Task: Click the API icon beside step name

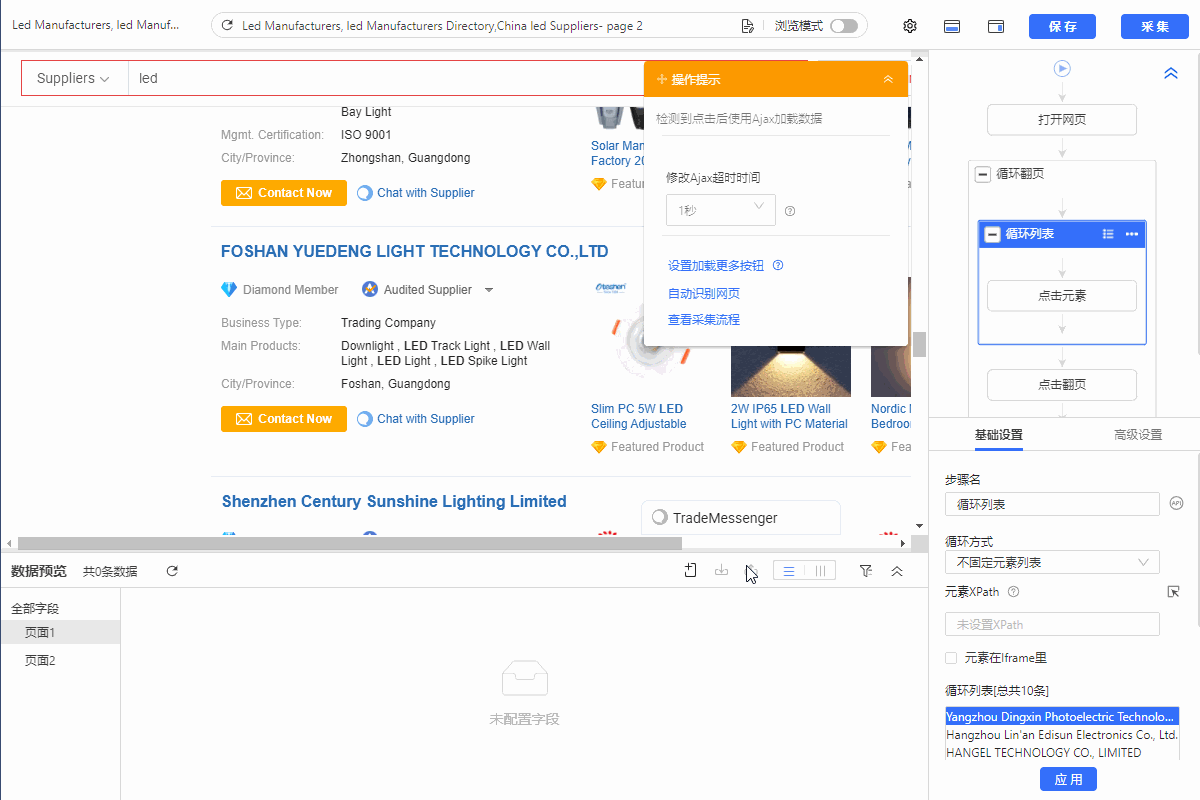Action: 1177,503
